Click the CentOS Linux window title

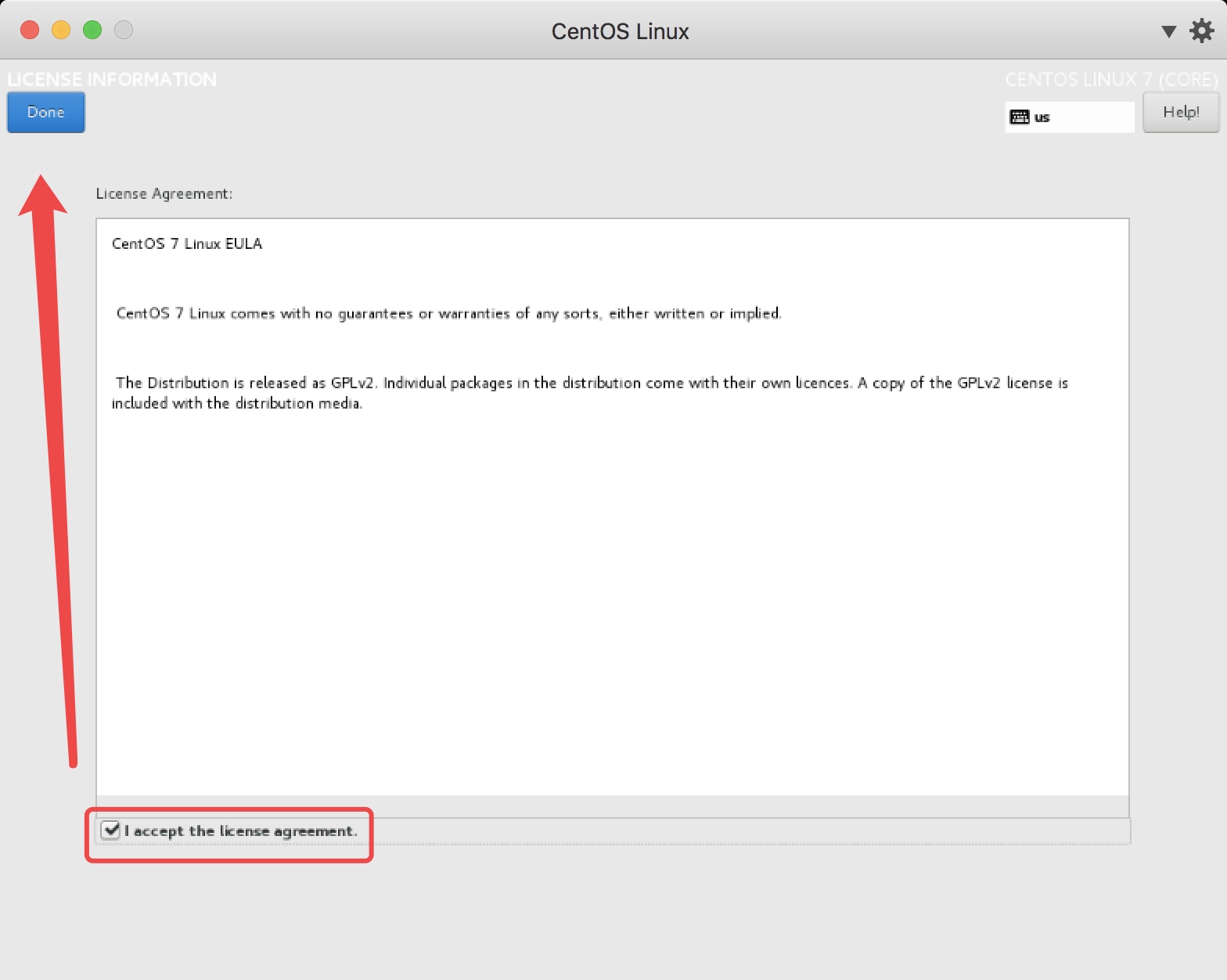point(621,31)
